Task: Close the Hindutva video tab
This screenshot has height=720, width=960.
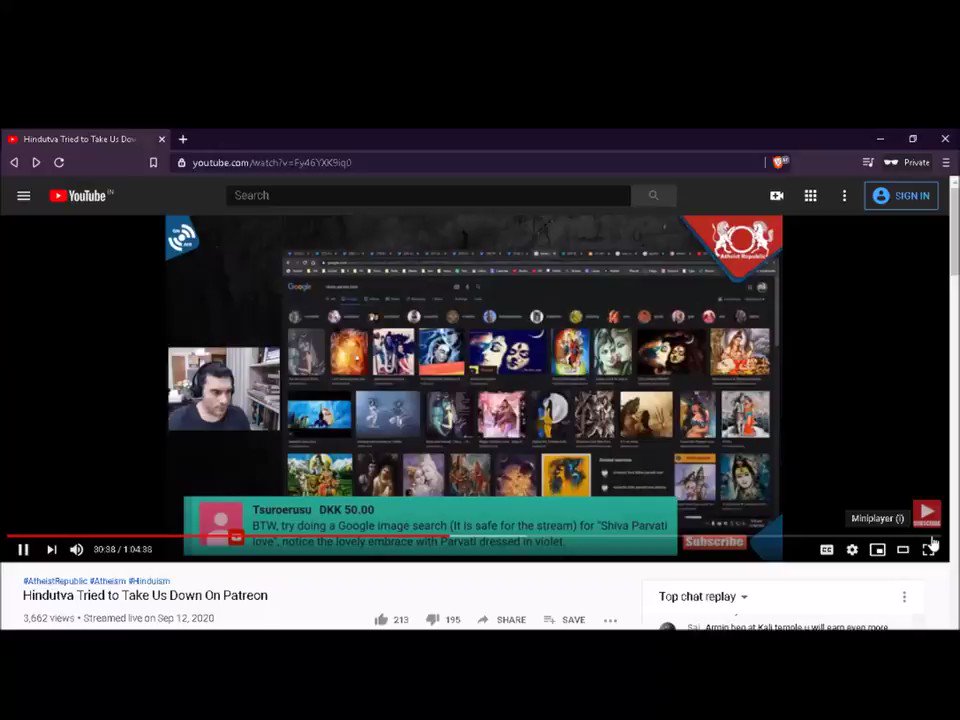Action: 162,139
